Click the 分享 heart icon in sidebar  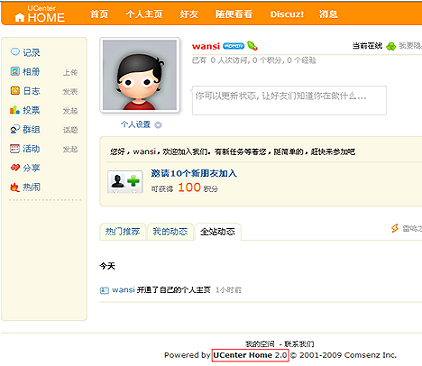[x=15, y=168]
